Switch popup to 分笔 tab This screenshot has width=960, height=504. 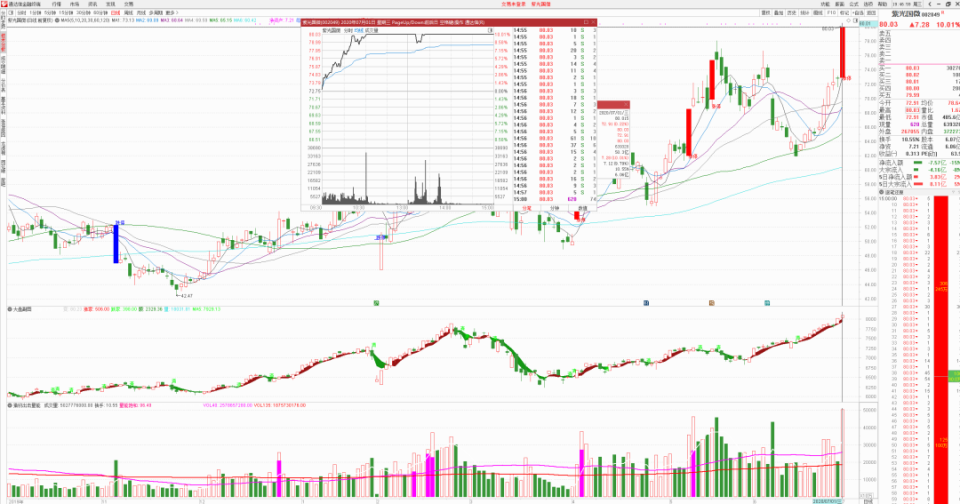(527, 208)
